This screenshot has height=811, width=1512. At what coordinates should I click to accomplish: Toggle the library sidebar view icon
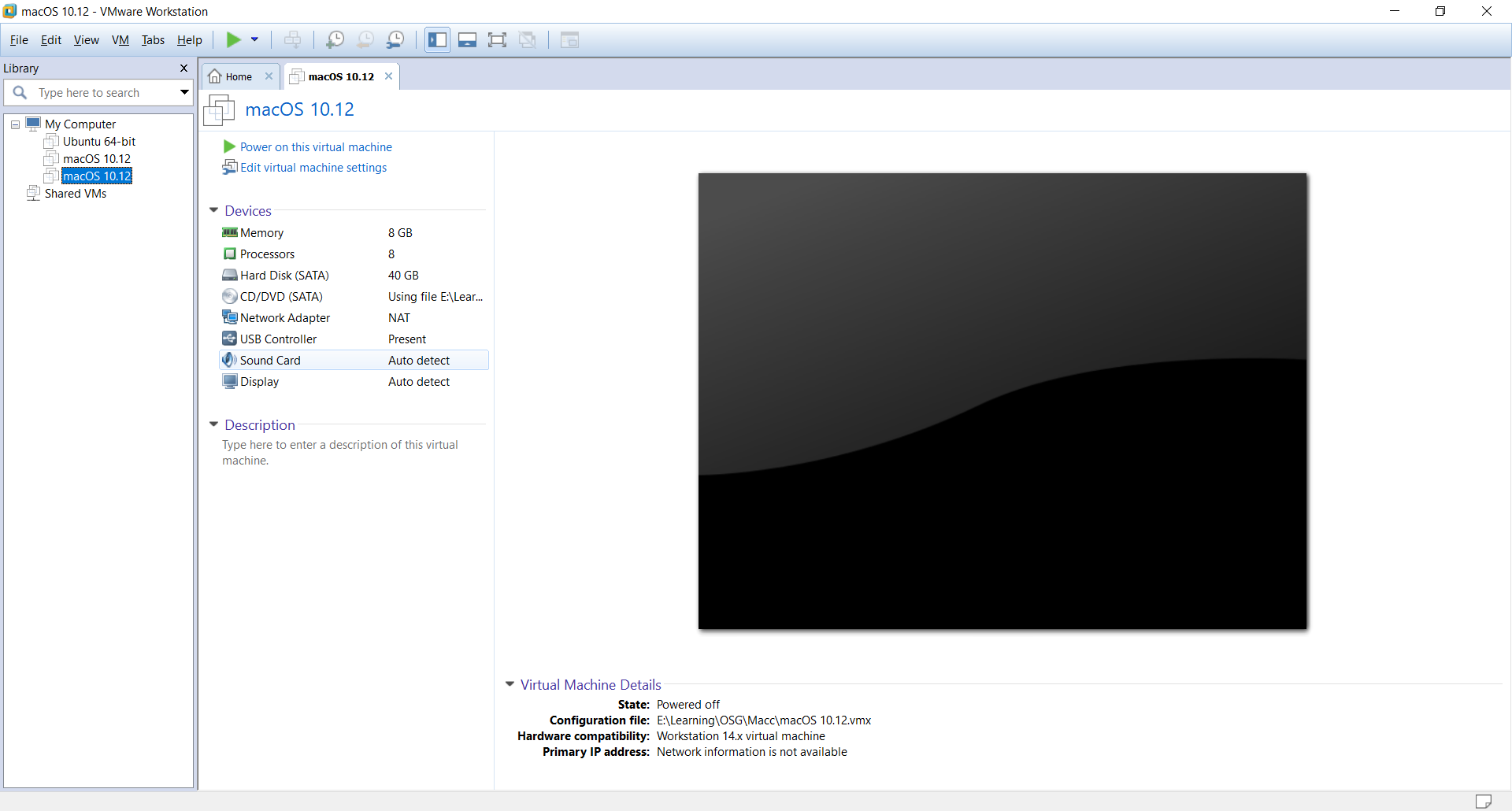click(x=437, y=39)
